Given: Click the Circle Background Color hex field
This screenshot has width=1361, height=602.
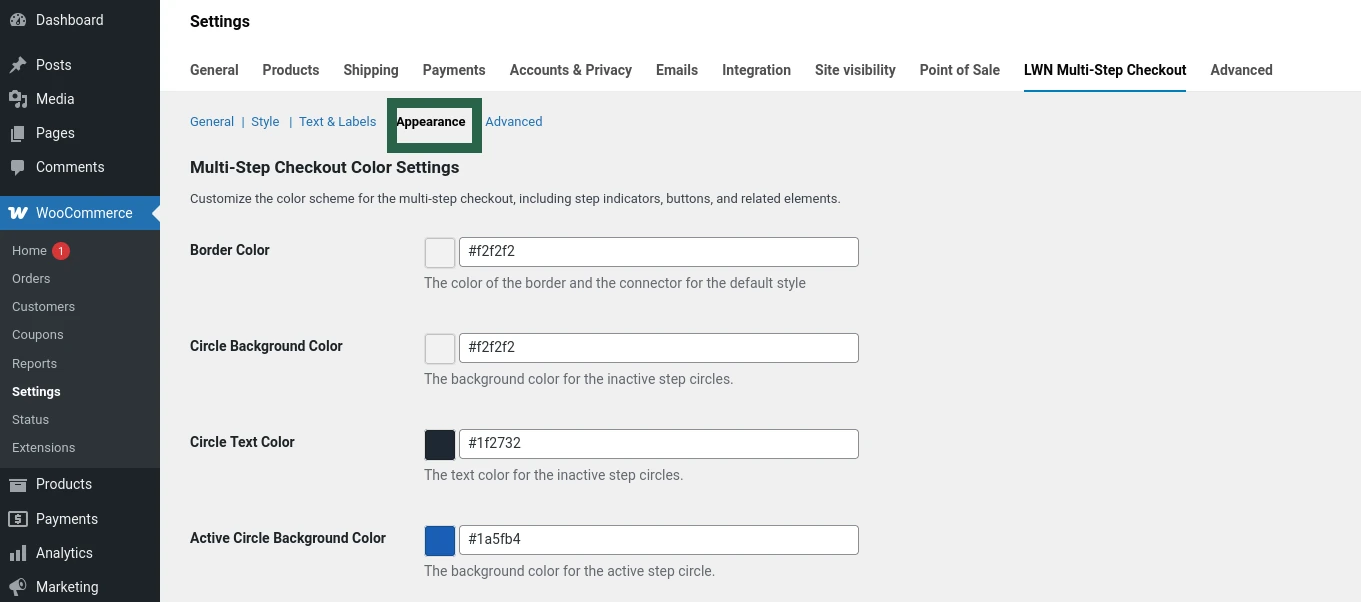Looking at the screenshot, I should tap(659, 348).
